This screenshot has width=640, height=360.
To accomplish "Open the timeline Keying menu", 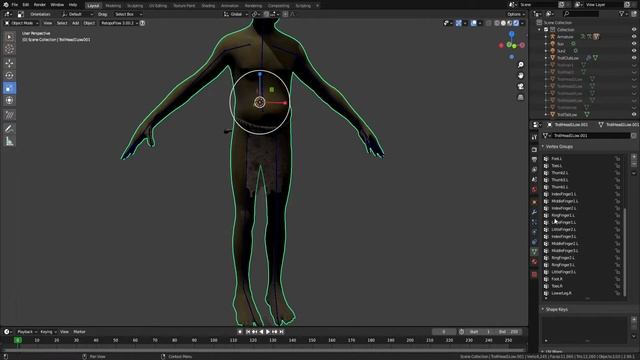I will click(48, 332).
